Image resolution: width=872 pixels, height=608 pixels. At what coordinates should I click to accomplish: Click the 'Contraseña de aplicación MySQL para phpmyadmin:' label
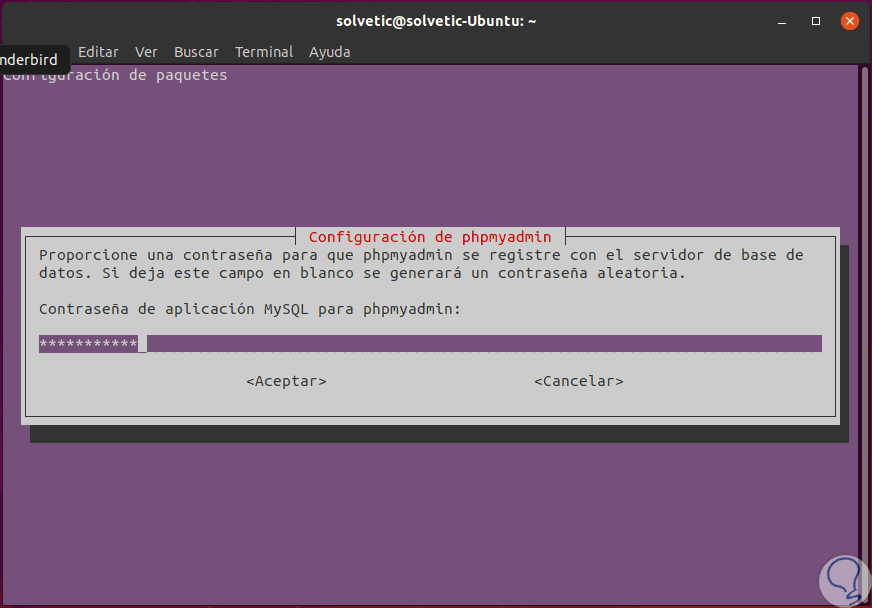coord(250,309)
